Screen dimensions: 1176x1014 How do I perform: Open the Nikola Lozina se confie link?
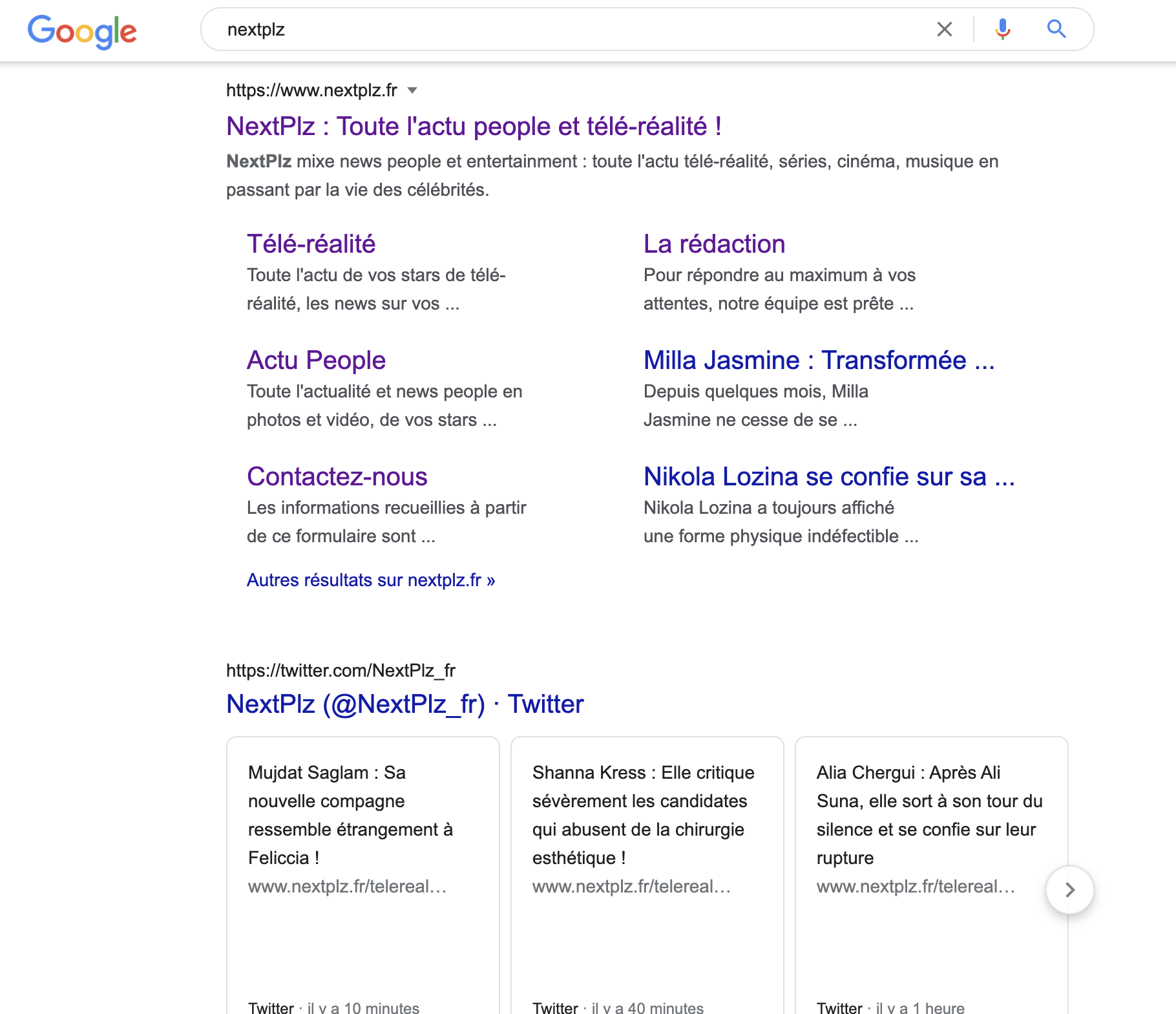click(x=829, y=477)
